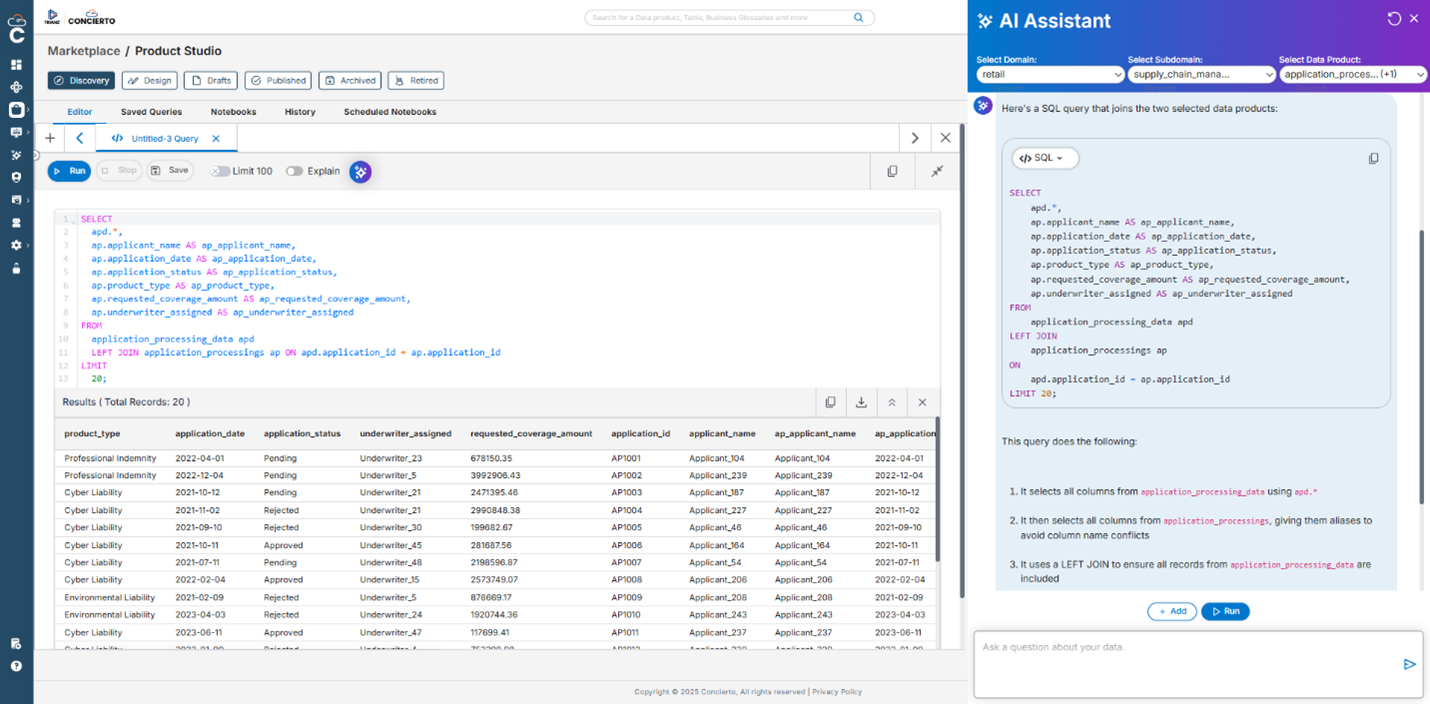
Task: Open the Select Domain dropdown
Action: (x=1050, y=74)
